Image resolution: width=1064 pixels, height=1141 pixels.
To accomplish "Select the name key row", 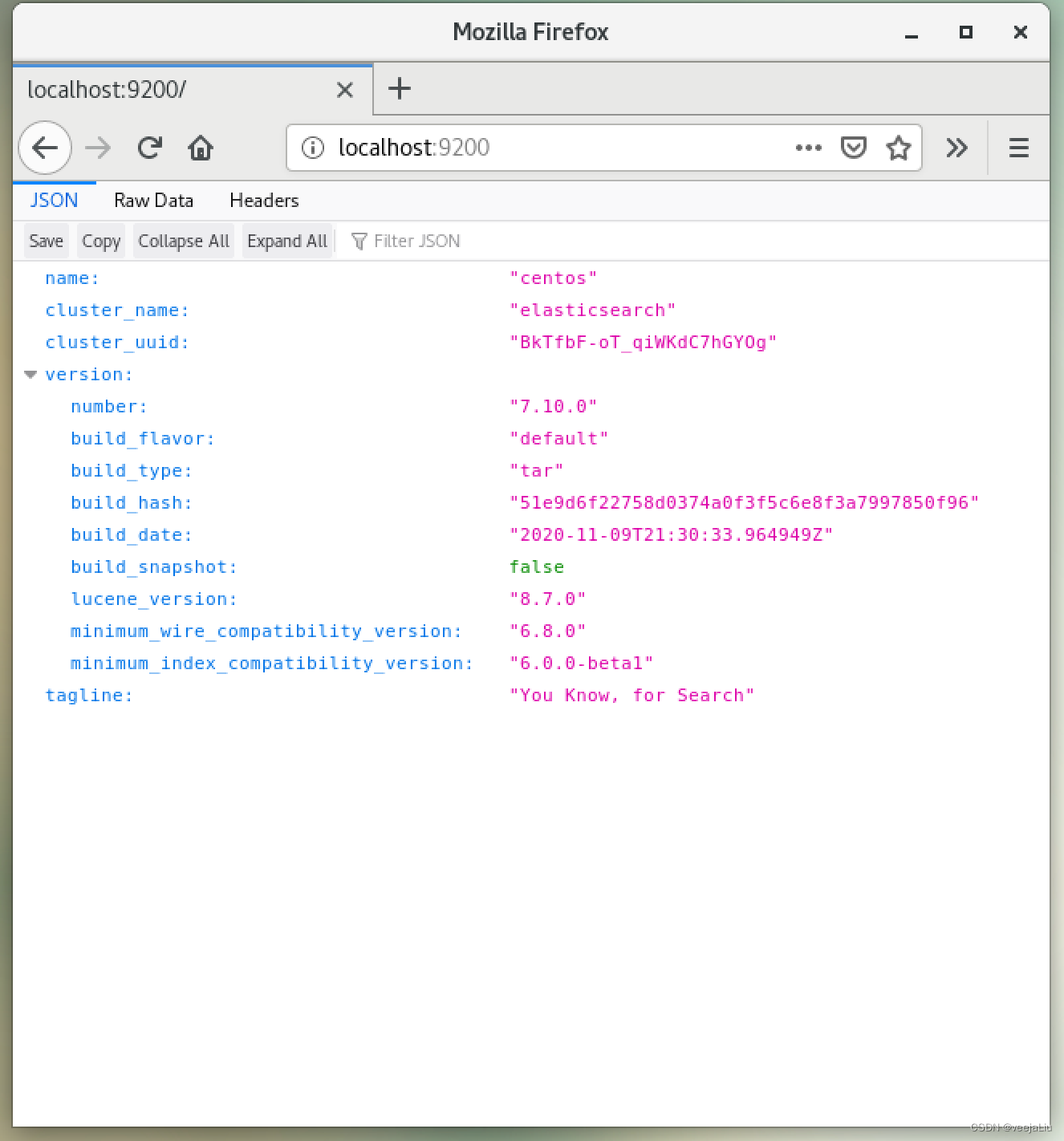I will coord(72,278).
